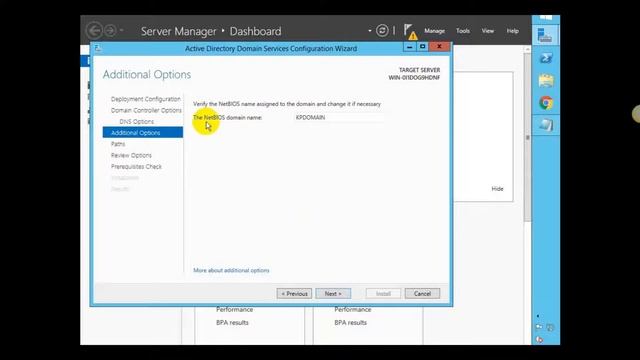The image size is (640, 360).
Task: Open the notifications flag with warning
Action: (x=410, y=31)
